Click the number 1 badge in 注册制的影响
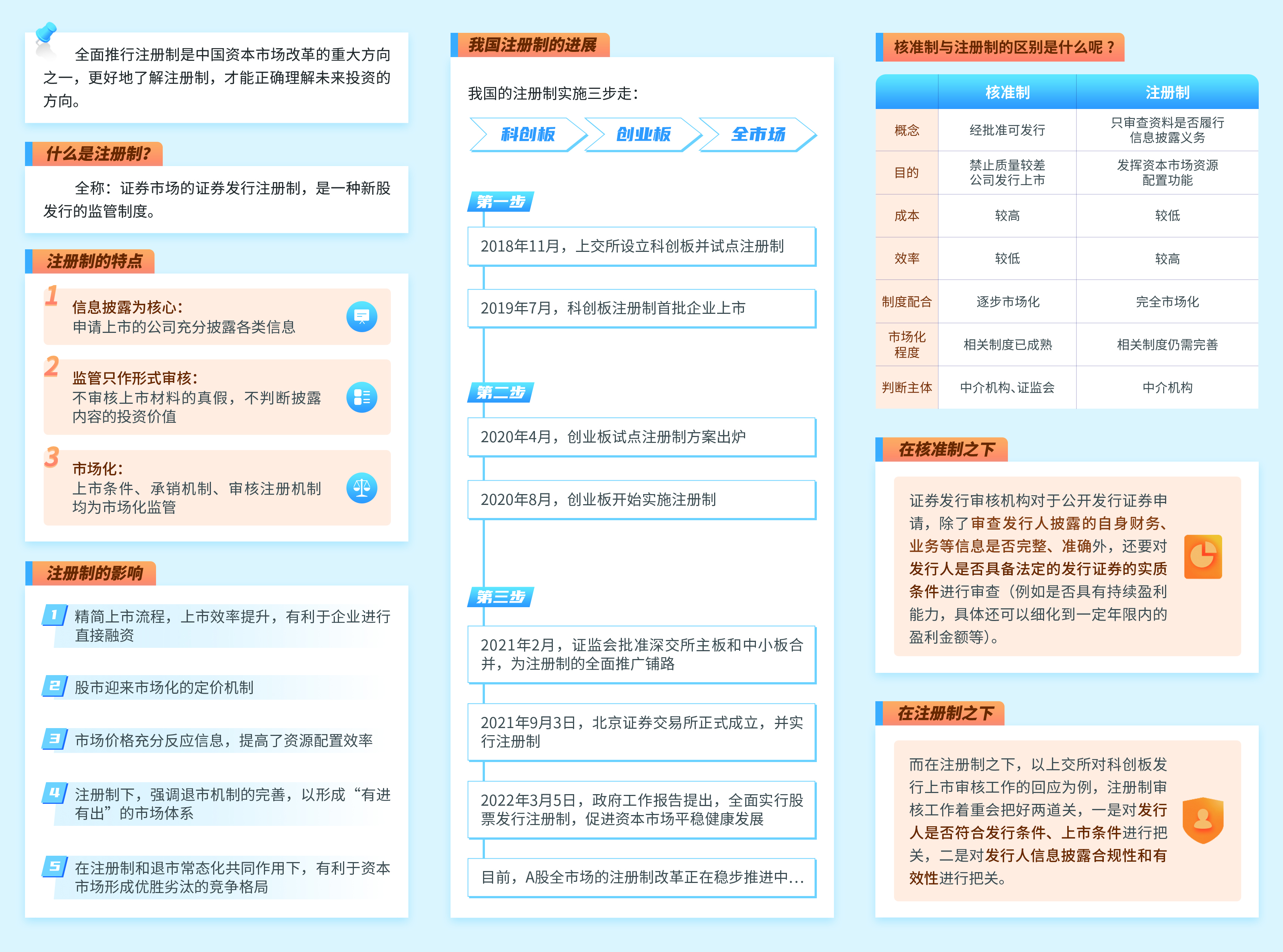 pyautogui.click(x=55, y=615)
